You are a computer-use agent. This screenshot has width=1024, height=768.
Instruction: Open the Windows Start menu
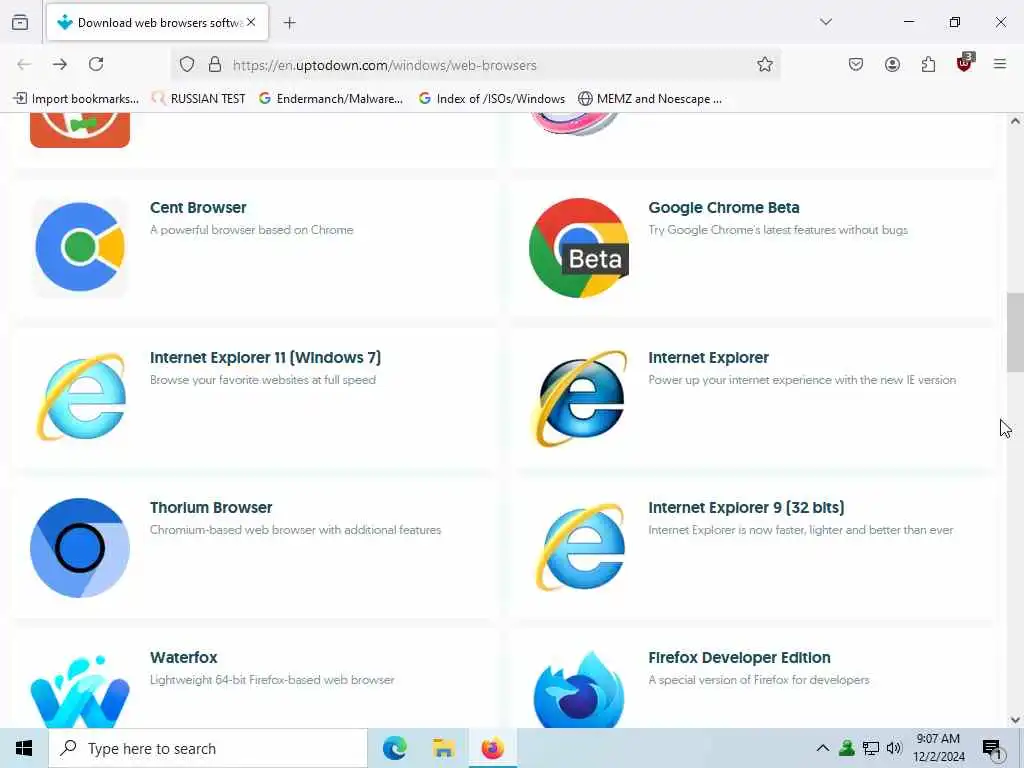[x=24, y=748]
